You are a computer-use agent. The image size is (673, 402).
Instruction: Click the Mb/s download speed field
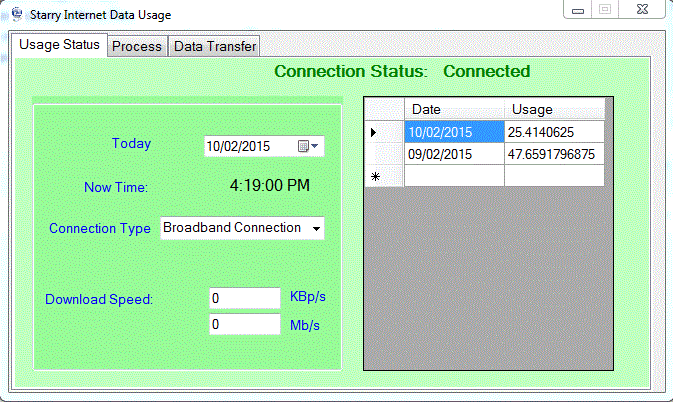[x=245, y=324]
